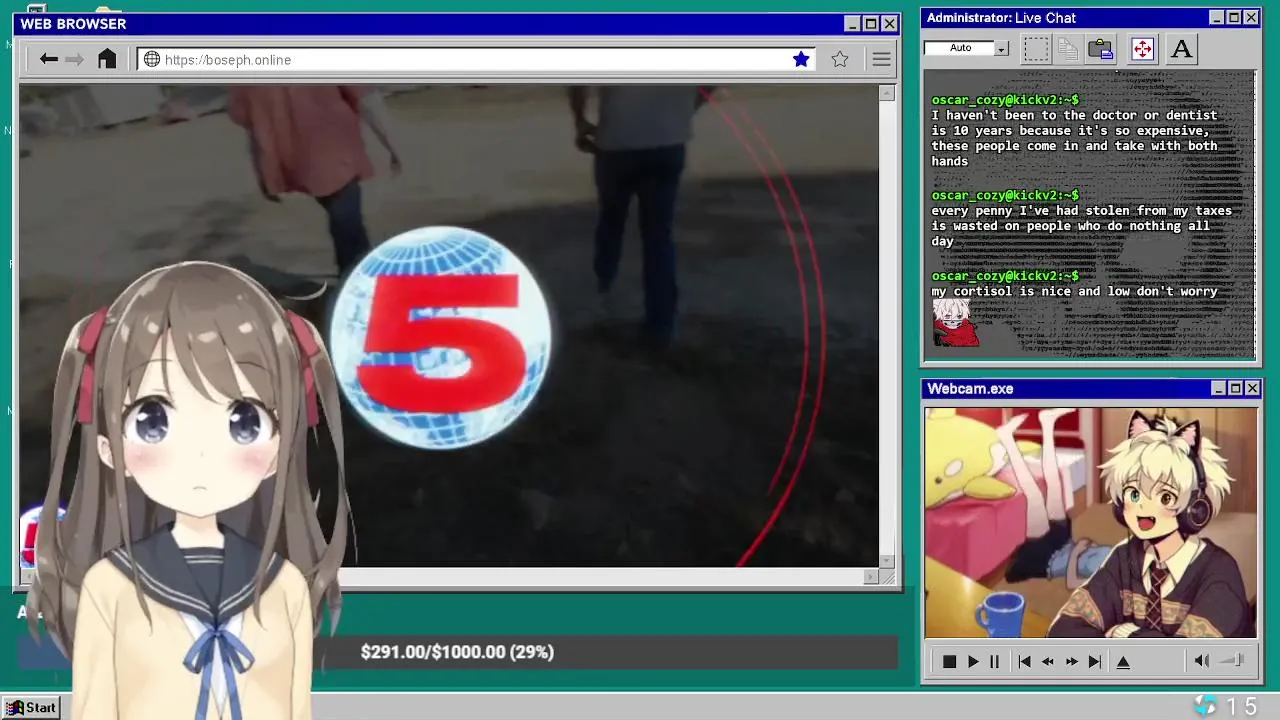Click the browser forward arrow
The height and width of the screenshot is (720, 1280).
click(74, 59)
